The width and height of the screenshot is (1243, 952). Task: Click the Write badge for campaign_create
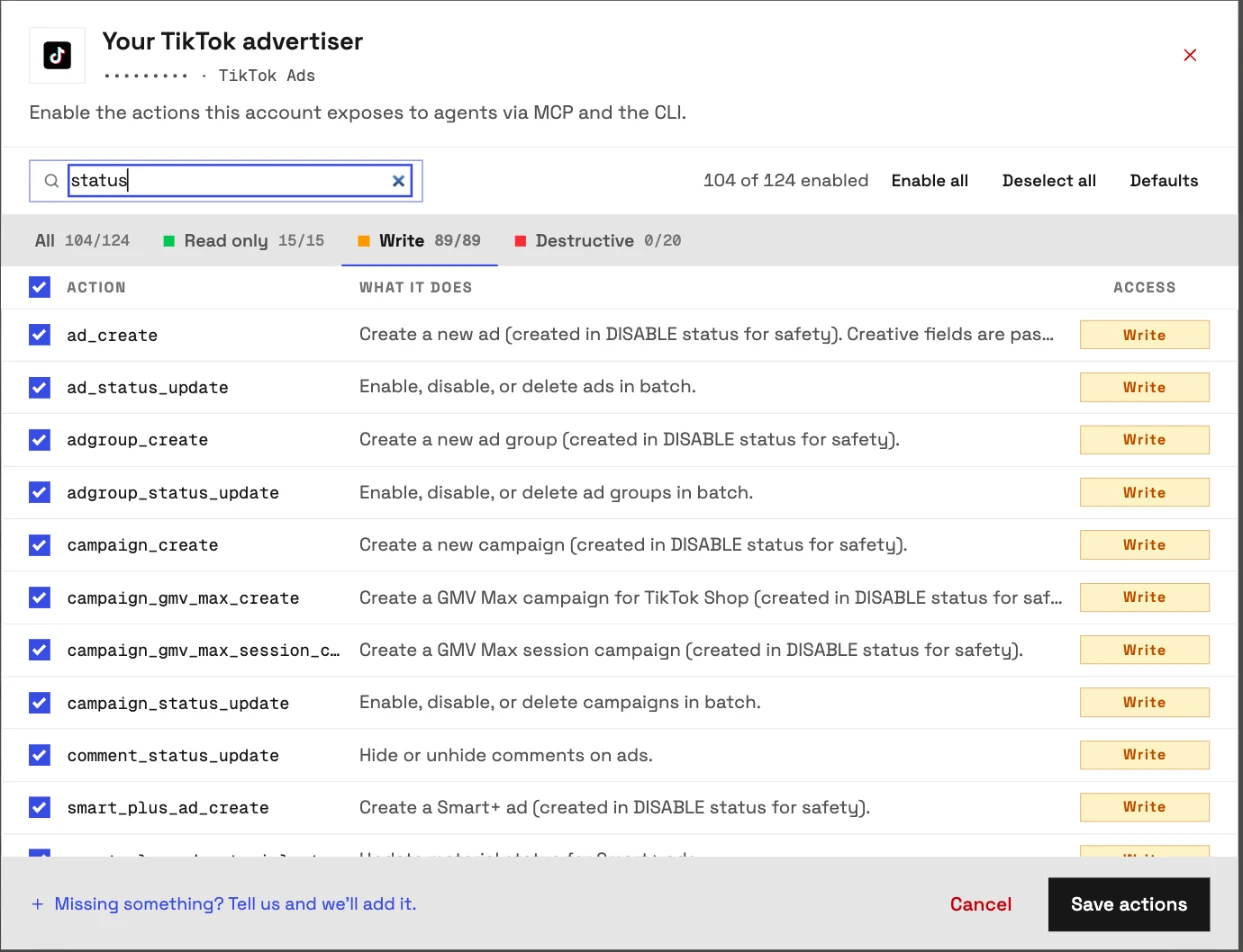click(1144, 545)
